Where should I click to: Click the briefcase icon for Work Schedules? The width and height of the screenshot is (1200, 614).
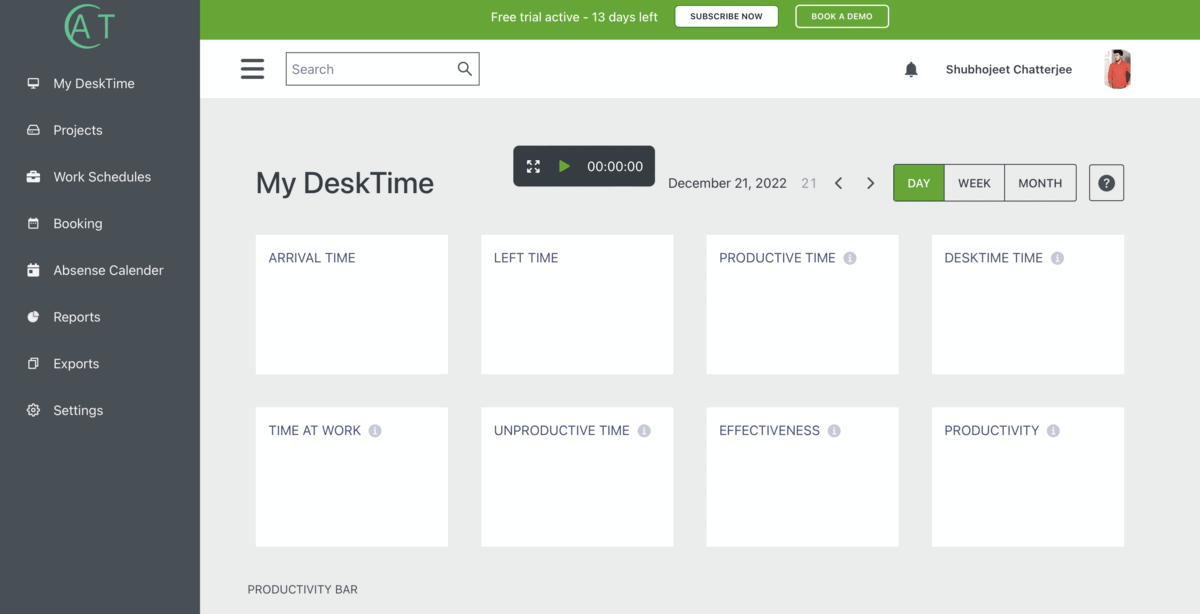coord(33,177)
